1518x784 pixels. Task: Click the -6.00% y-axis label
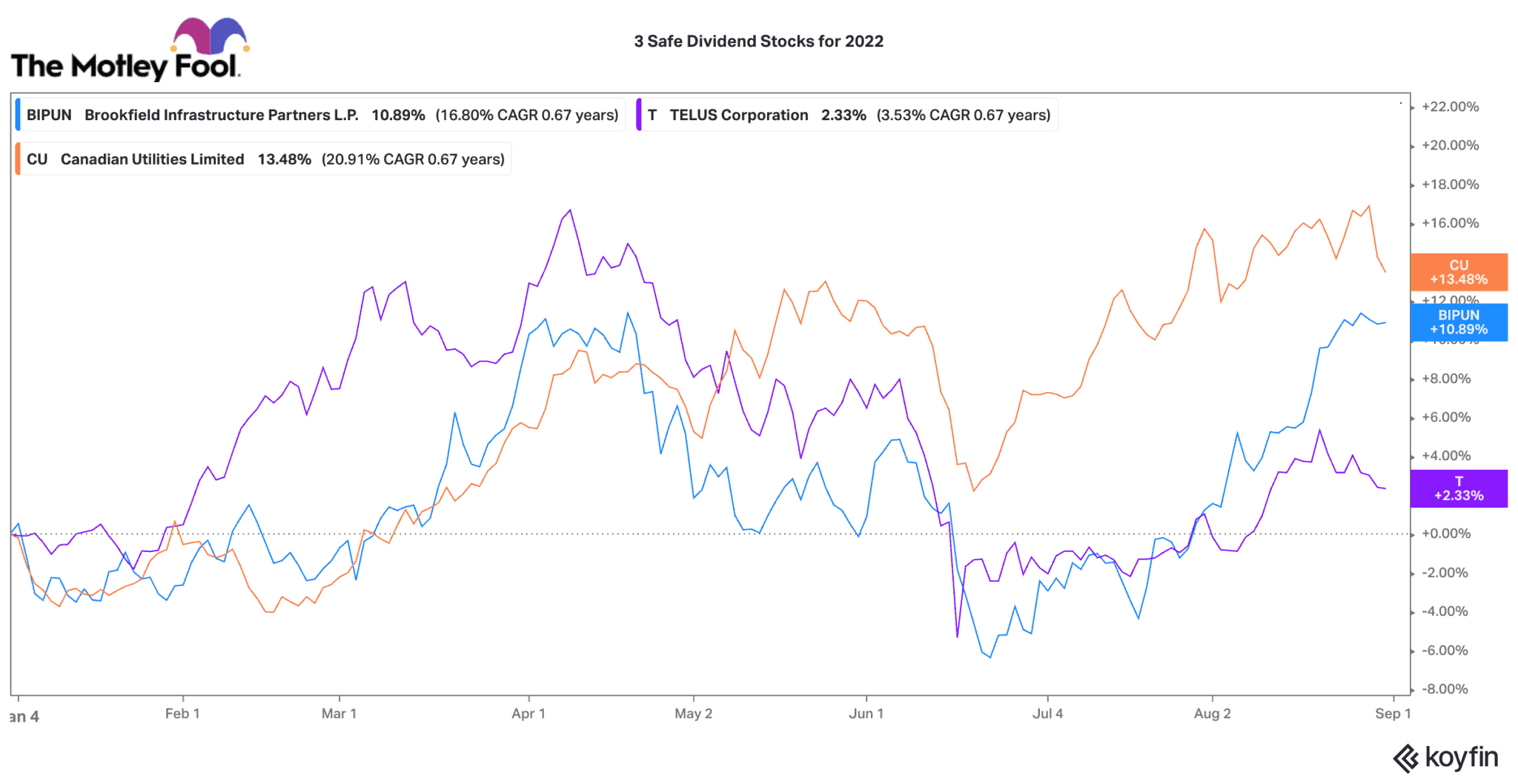coord(1445,651)
